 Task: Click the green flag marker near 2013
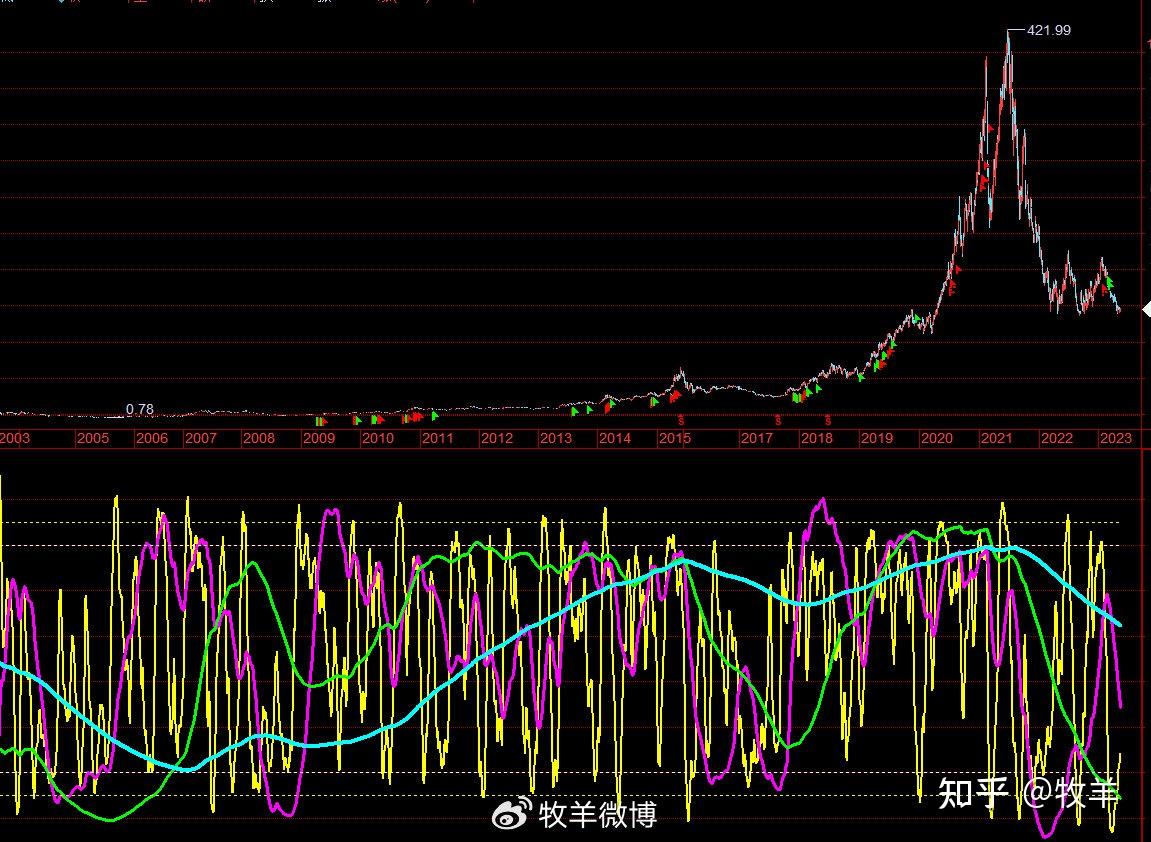tap(575, 411)
